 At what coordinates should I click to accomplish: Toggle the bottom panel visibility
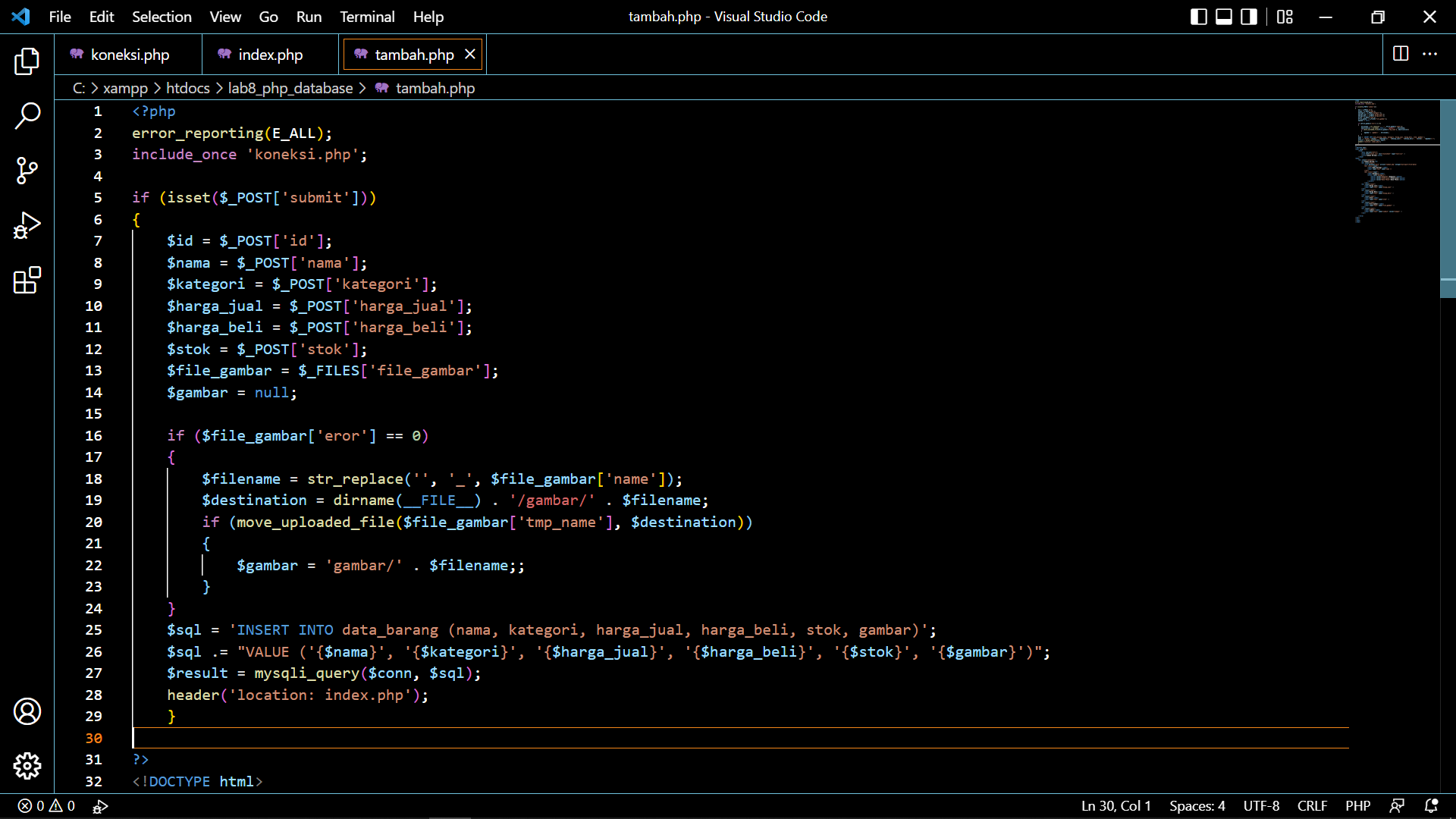tap(1223, 16)
